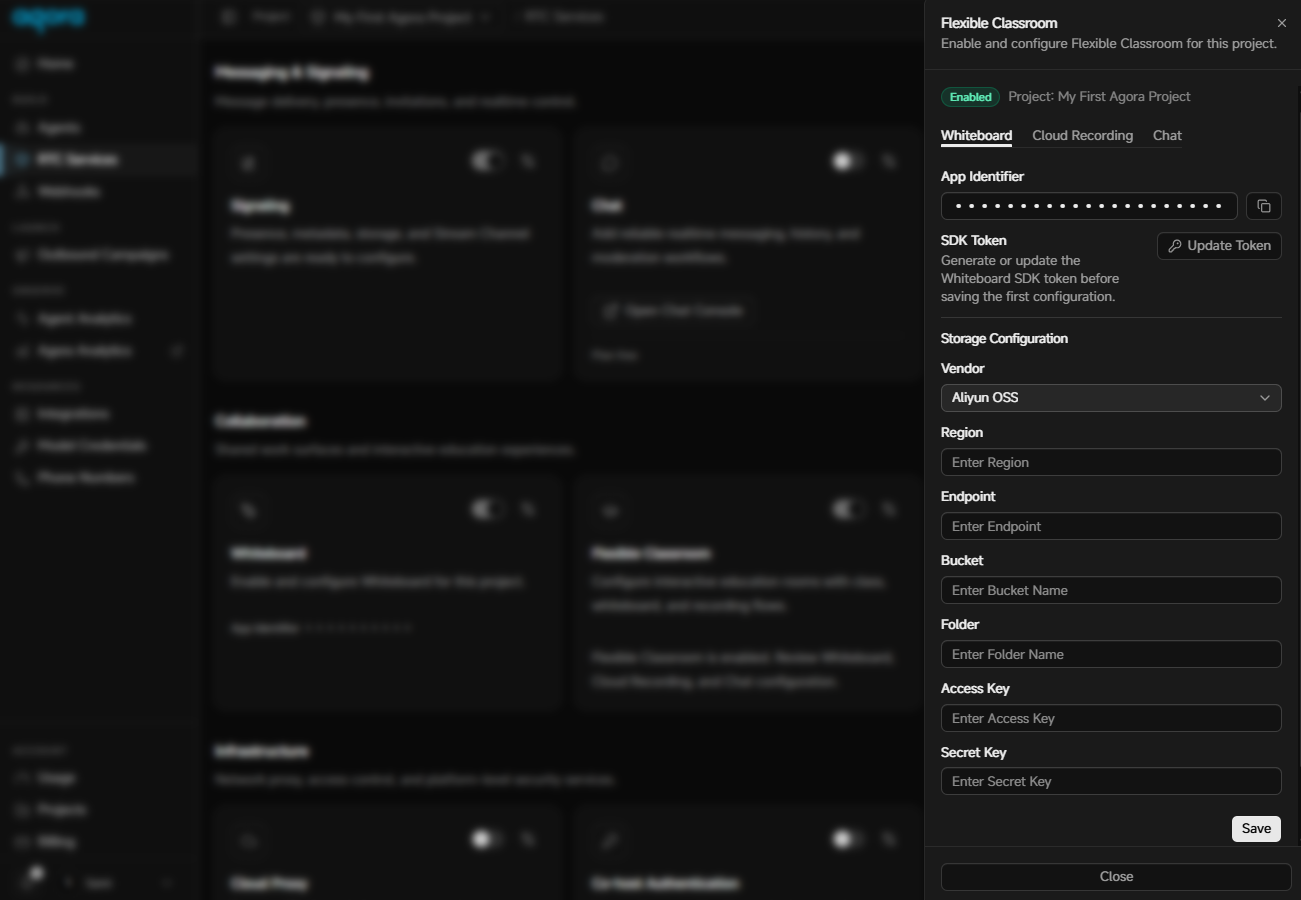Open the Vendor dropdown showing Aliyun OSS
The width and height of the screenshot is (1301, 900).
point(1111,398)
